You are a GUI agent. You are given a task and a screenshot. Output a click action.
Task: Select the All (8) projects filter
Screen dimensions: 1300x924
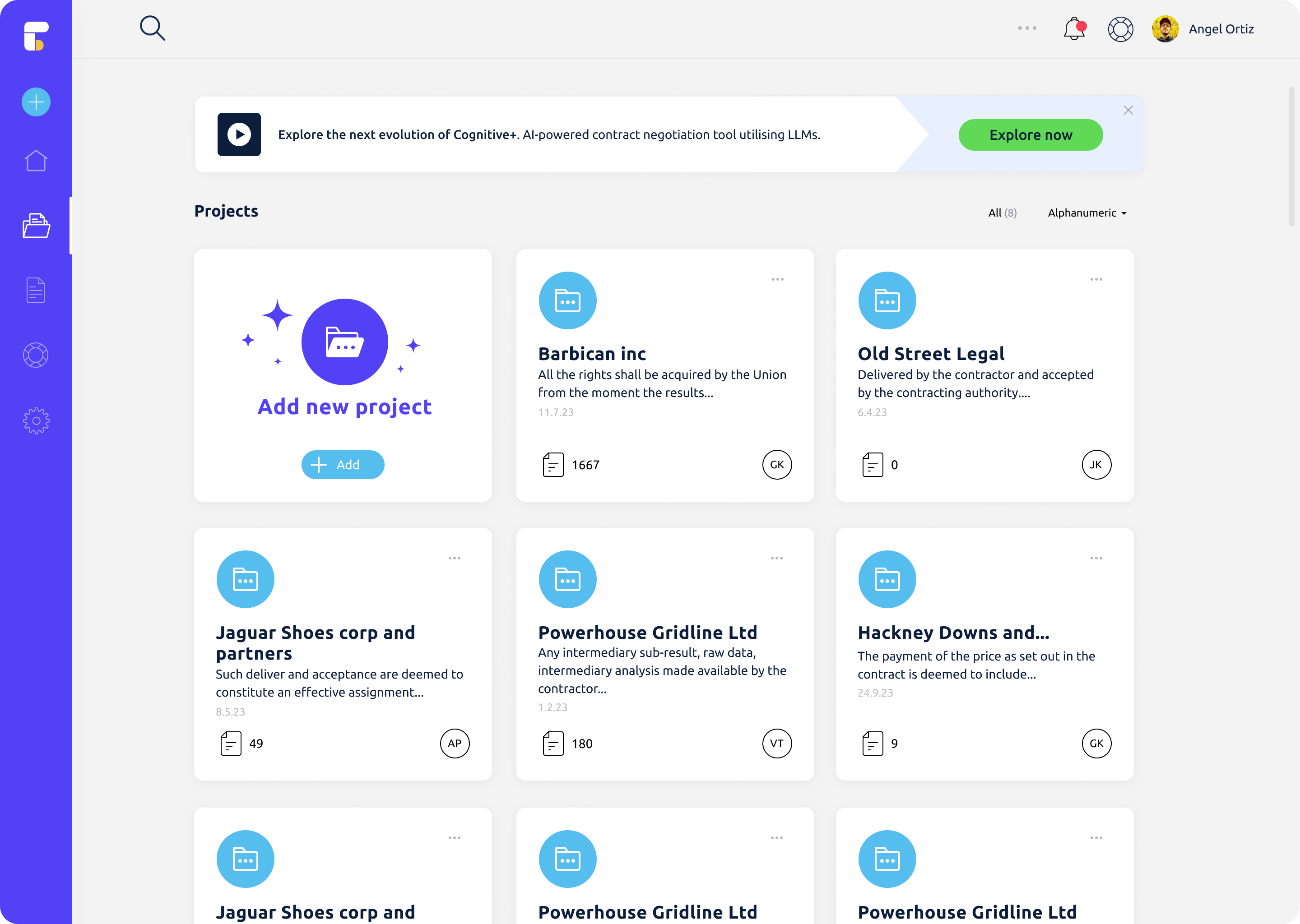tap(1003, 213)
